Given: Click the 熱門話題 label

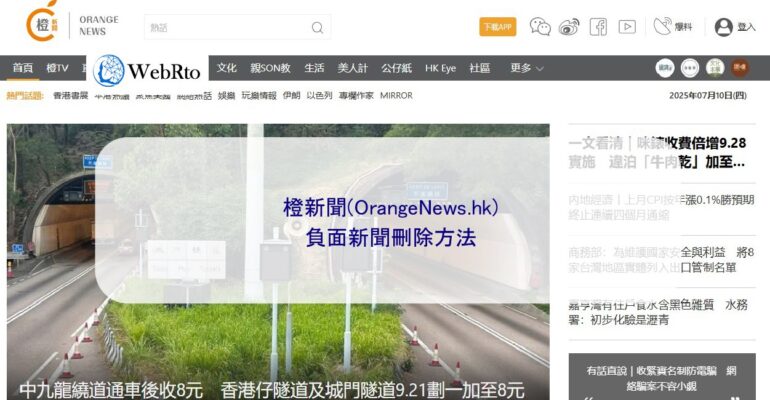Looking at the screenshot, I should [x=25, y=95].
